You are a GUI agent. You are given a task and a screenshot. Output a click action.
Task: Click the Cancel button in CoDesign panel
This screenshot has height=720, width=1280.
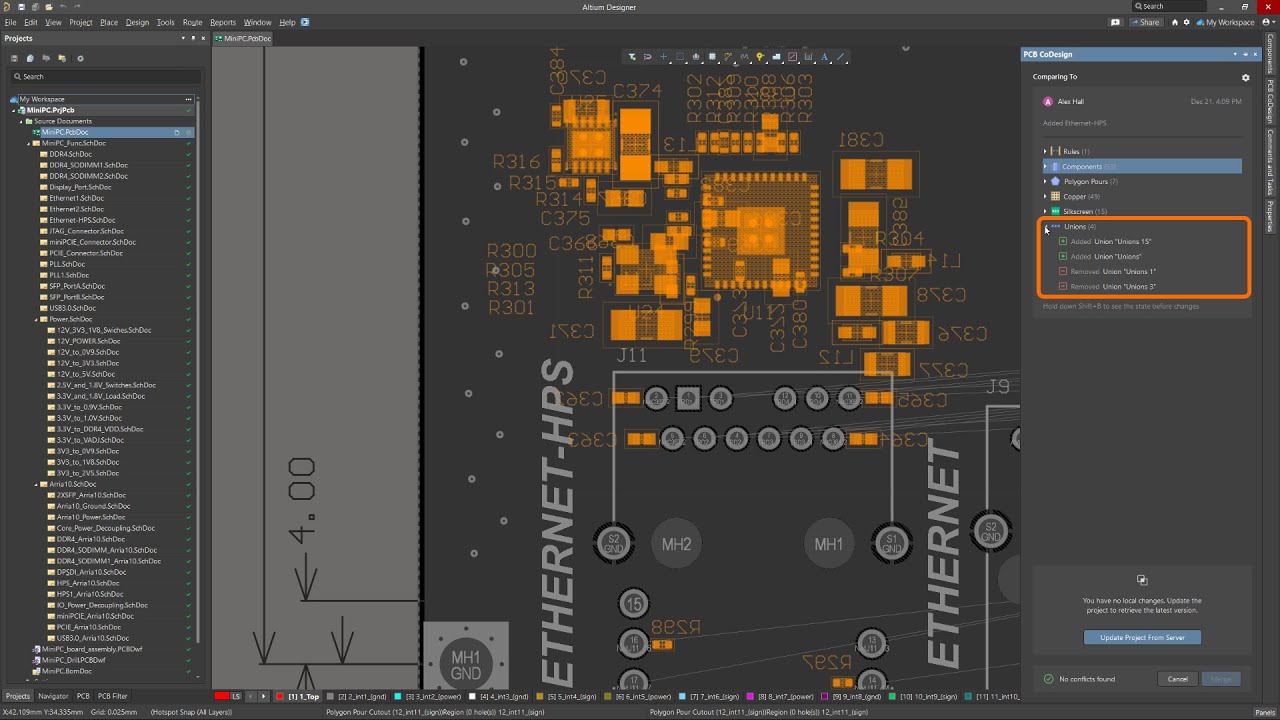pyautogui.click(x=1178, y=679)
